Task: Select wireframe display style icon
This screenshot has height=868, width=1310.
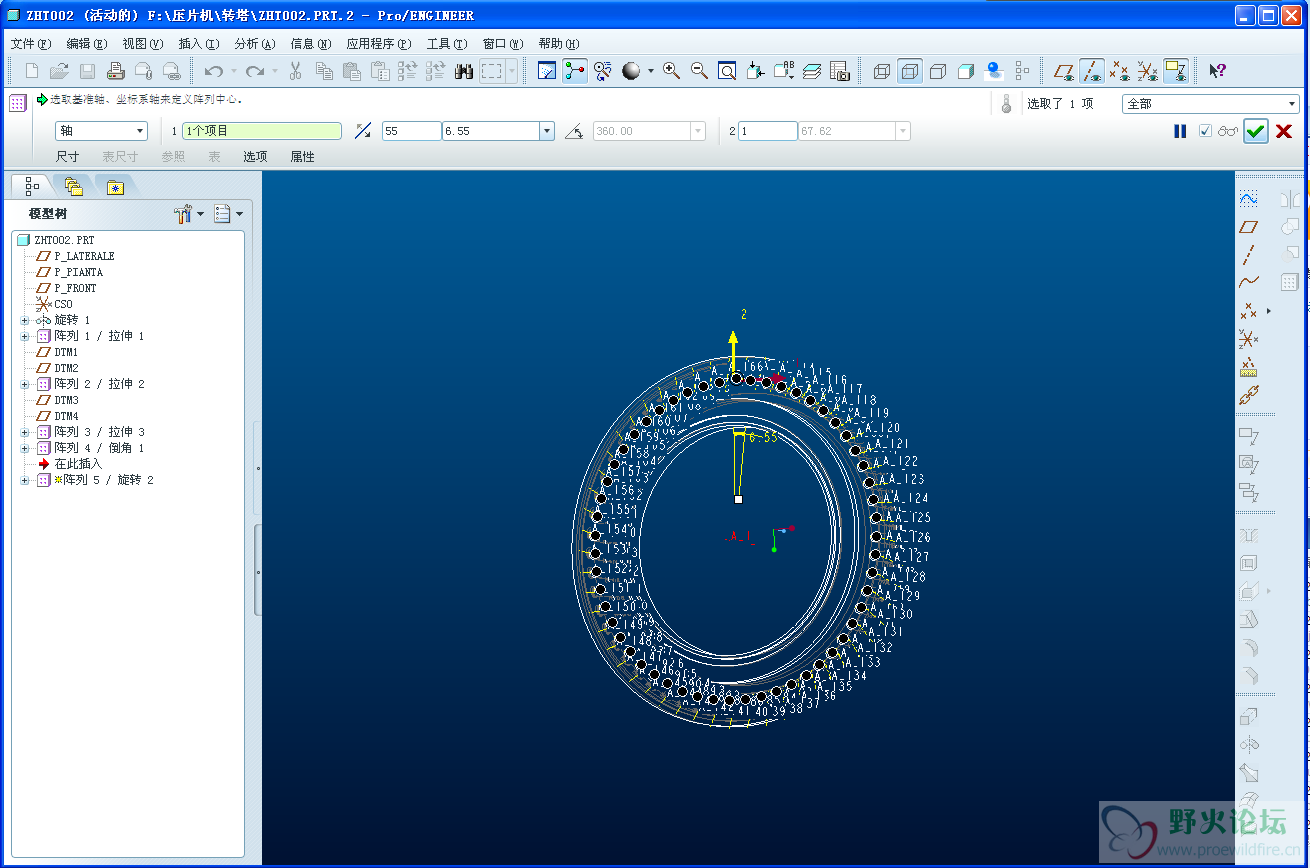Action: coord(882,71)
